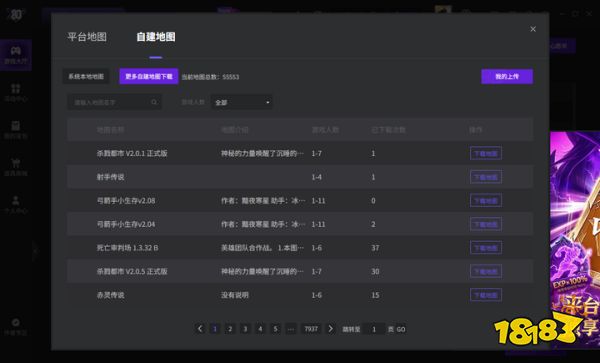The image size is (600, 363).
Task: Click the magnifier icon in map search box
Action: tap(154, 102)
